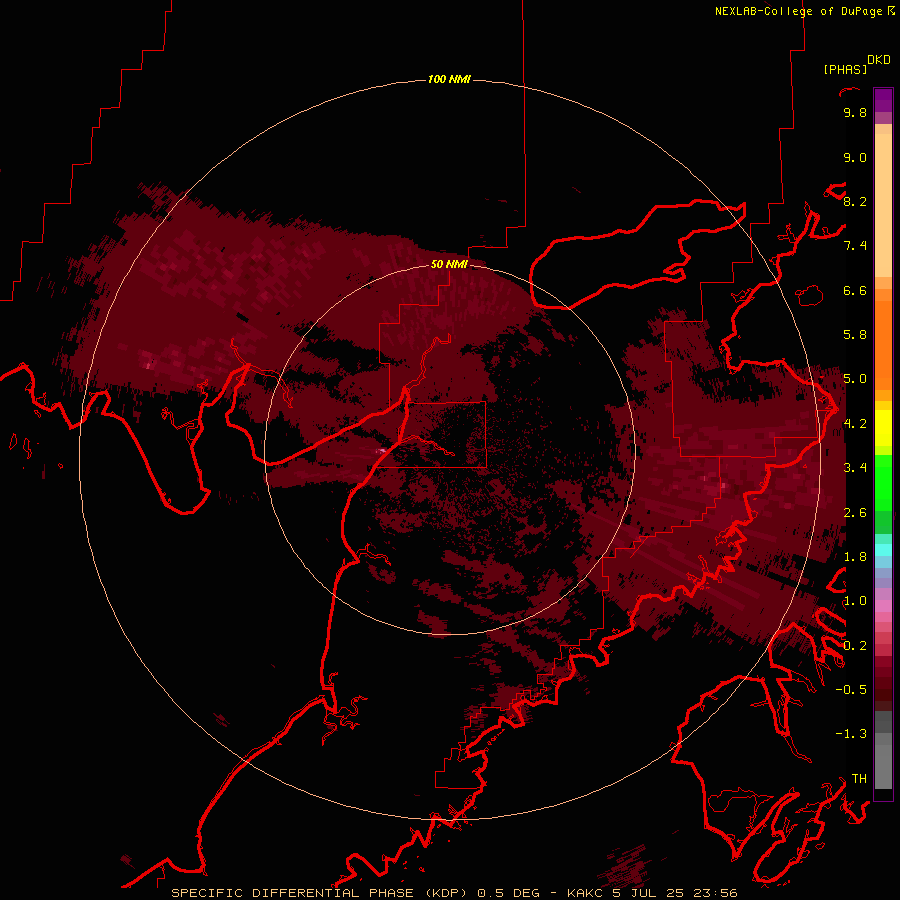This screenshot has height=900, width=900.
Task: Click the 2.6 scale value
Action: pyautogui.click(x=855, y=513)
